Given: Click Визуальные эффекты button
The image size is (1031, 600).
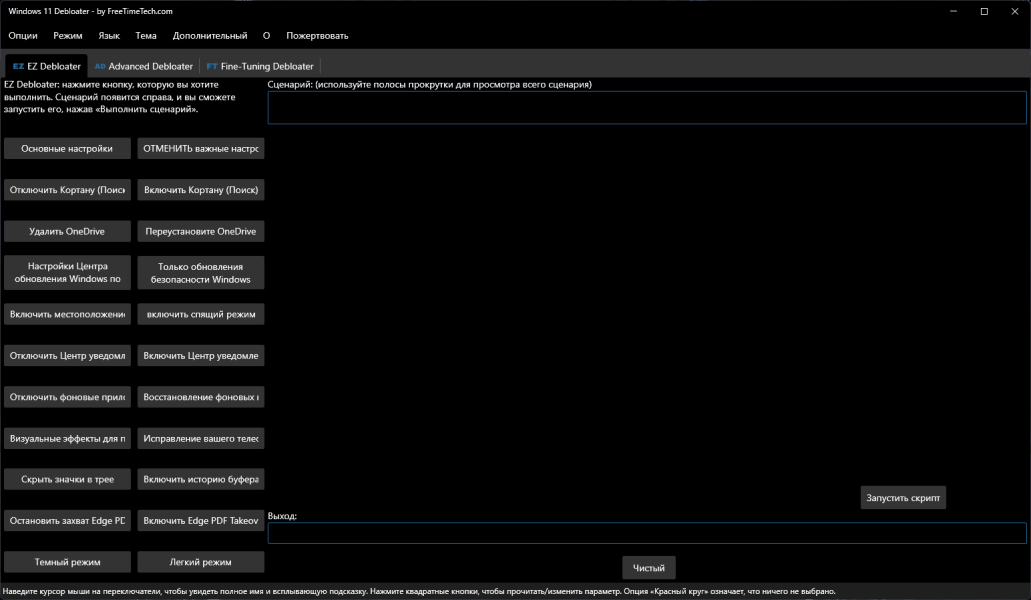Looking at the screenshot, I should pyautogui.click(x=67, y=438).
